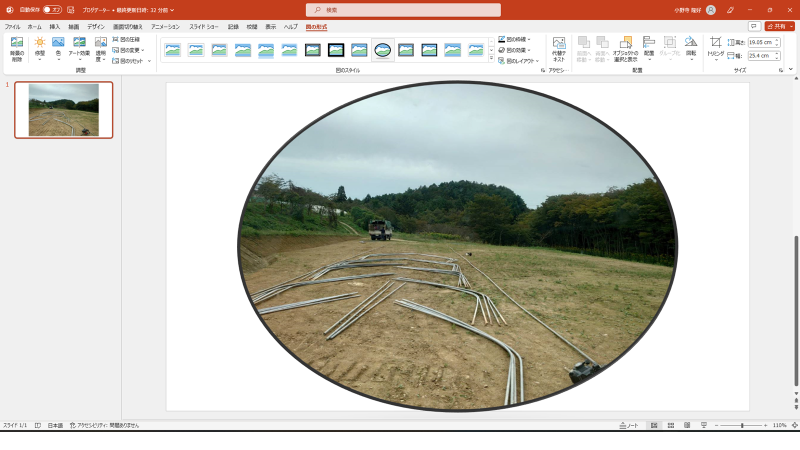
Task: Toggle the Notes (ノート) pane
Action: click(x=628, y=425)
